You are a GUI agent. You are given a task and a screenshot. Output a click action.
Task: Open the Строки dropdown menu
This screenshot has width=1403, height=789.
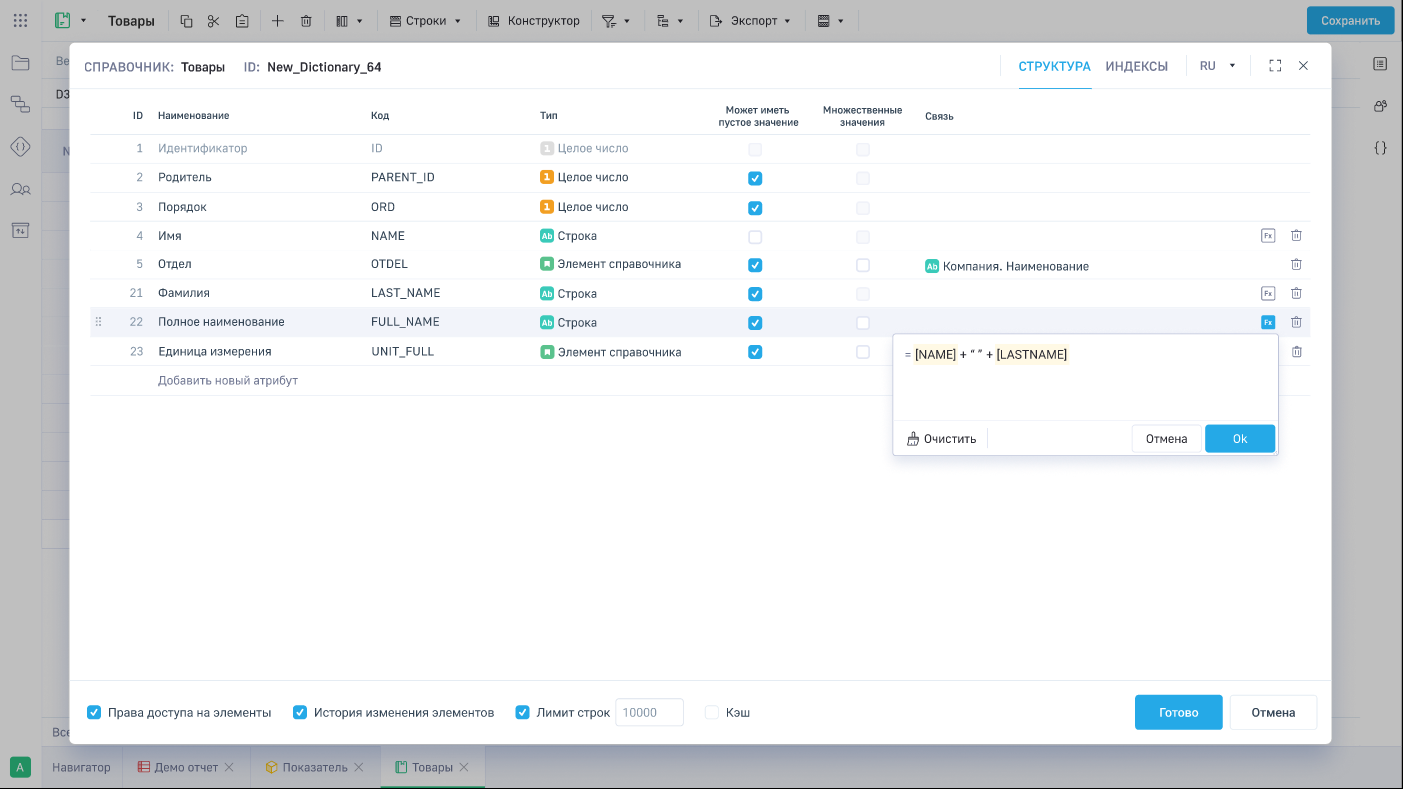[x=425, y=21]
